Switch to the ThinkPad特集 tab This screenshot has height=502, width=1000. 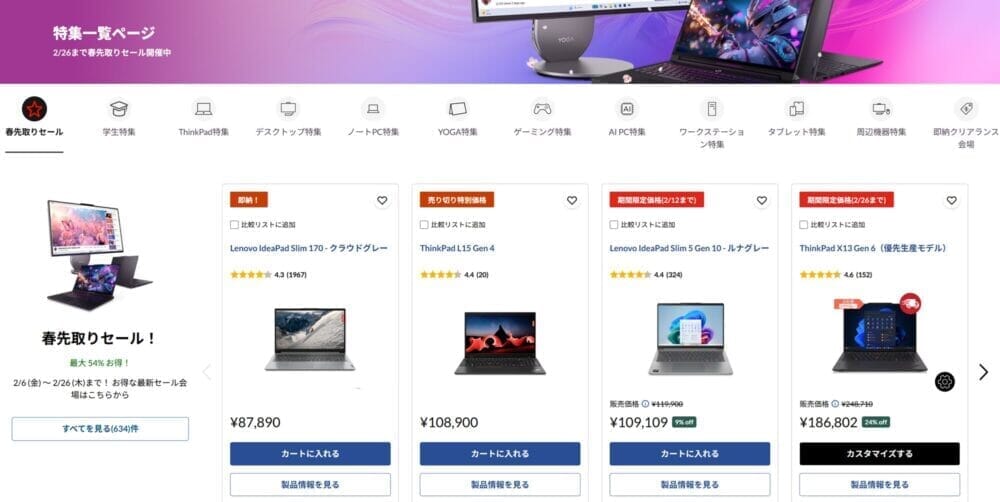(x=203, y=119)
